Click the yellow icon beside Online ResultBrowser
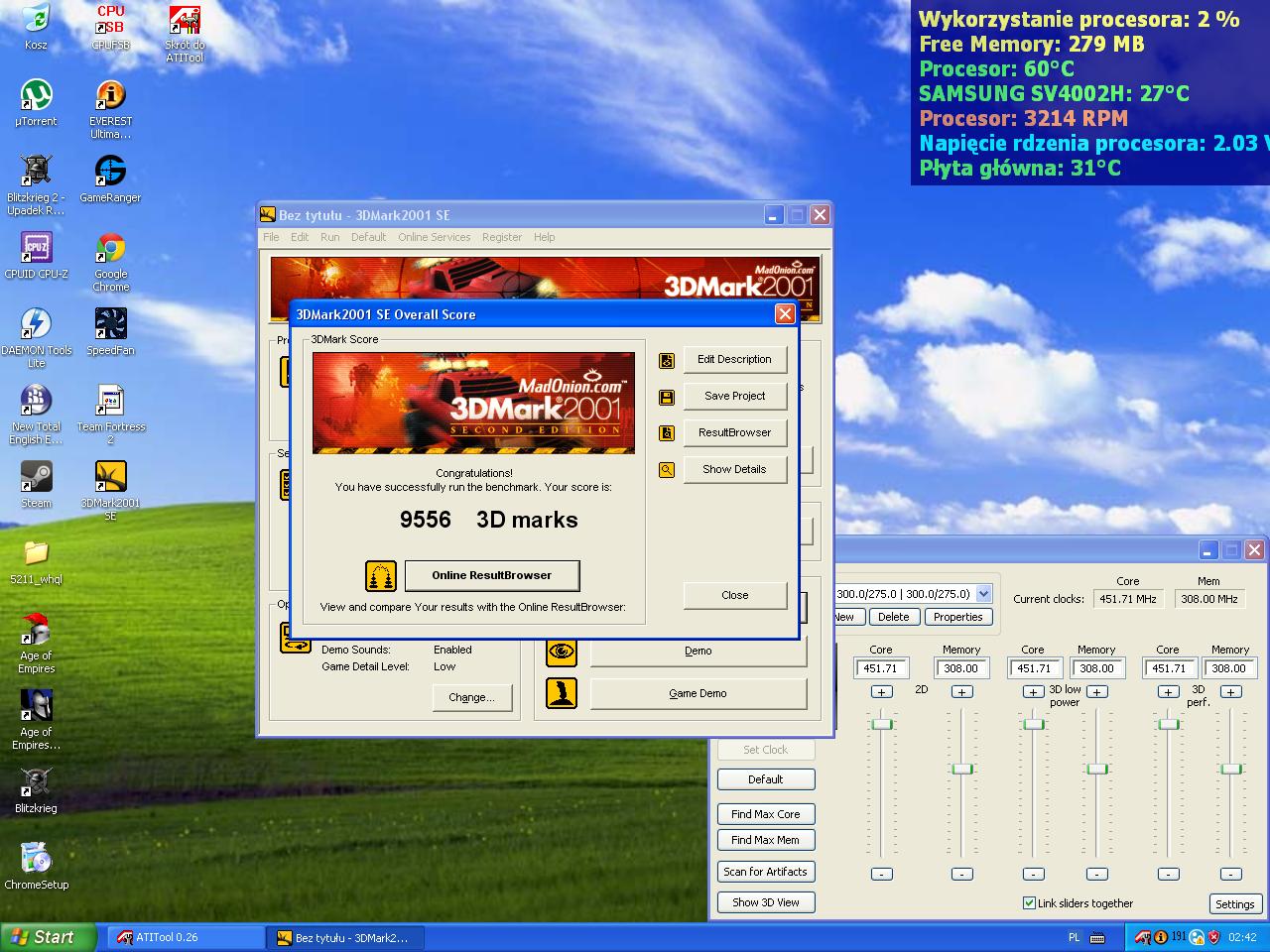The image size is (1270, 952). coord(381,575)
